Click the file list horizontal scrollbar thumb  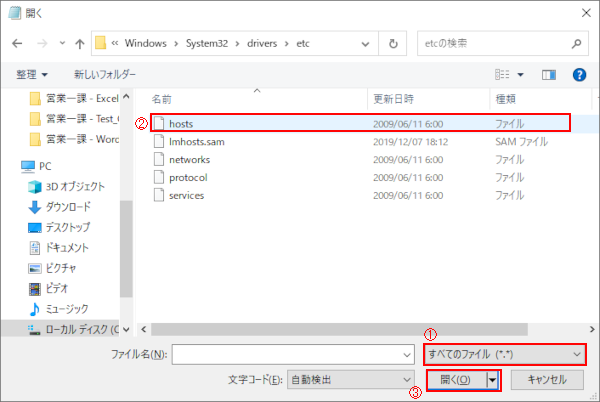[x=339, y=329]
